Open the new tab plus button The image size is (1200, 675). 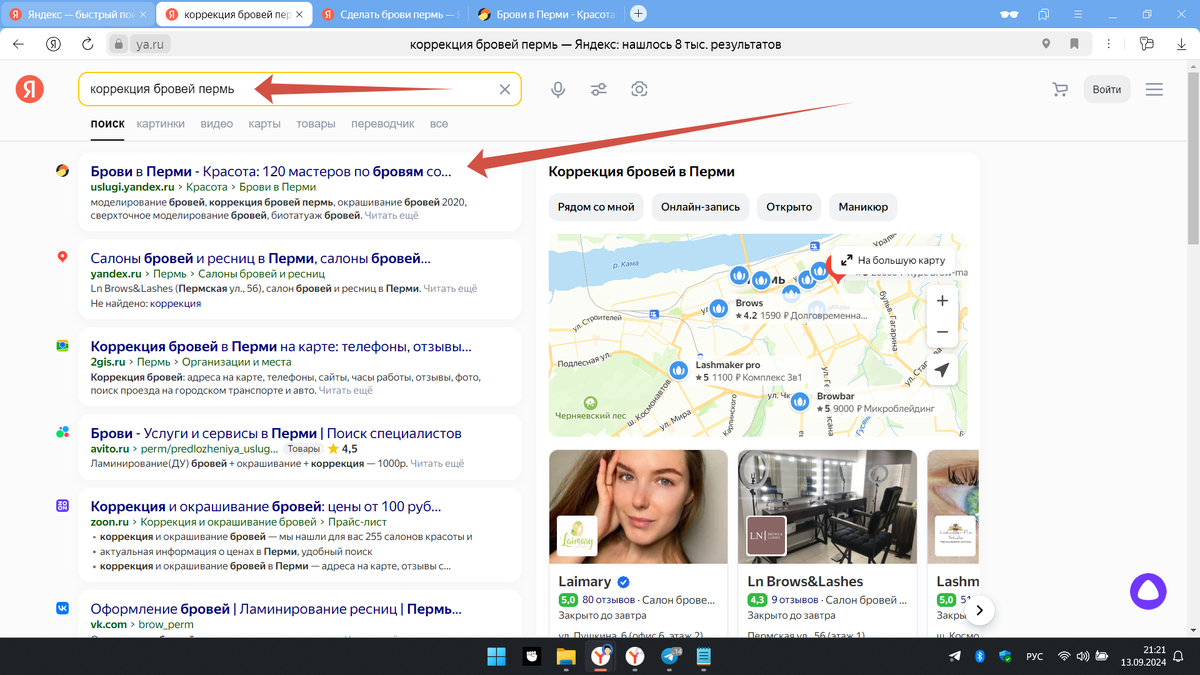(x=638, y=14)
